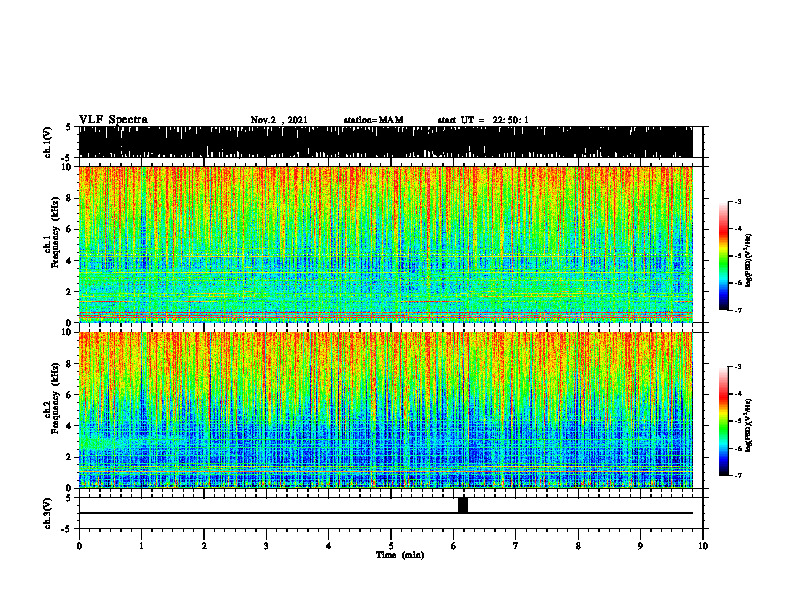The width and height of the screenshot is (792, 612).
Task: Click the '8' kHz tick on ch.2 frequency axis
Action: (70, 364)
